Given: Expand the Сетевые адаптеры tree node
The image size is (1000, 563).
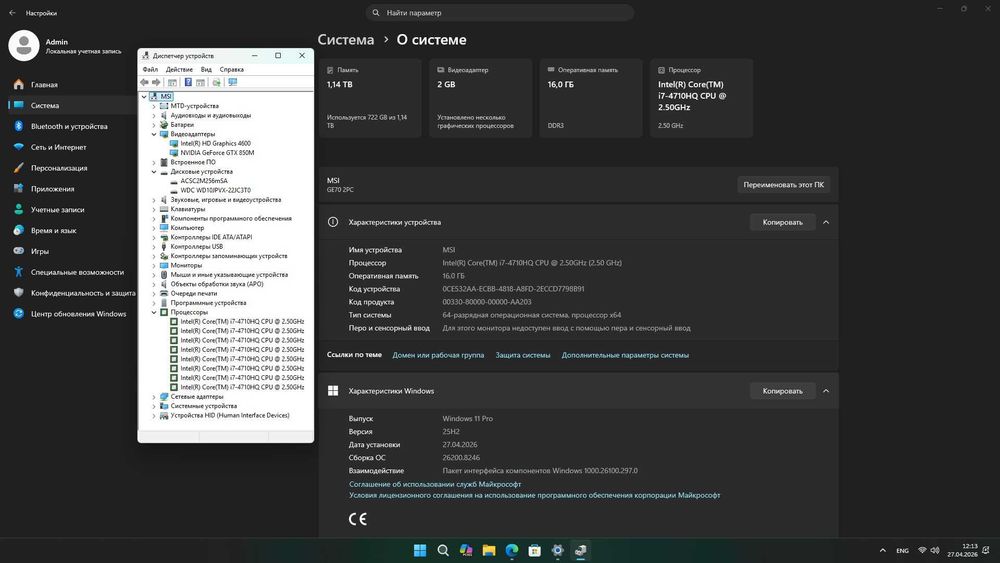Looking at the screenshot, I should tap(154, 397).
